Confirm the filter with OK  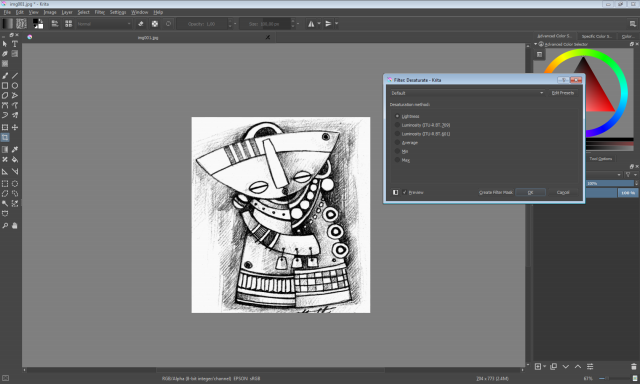tap(530, 192)
